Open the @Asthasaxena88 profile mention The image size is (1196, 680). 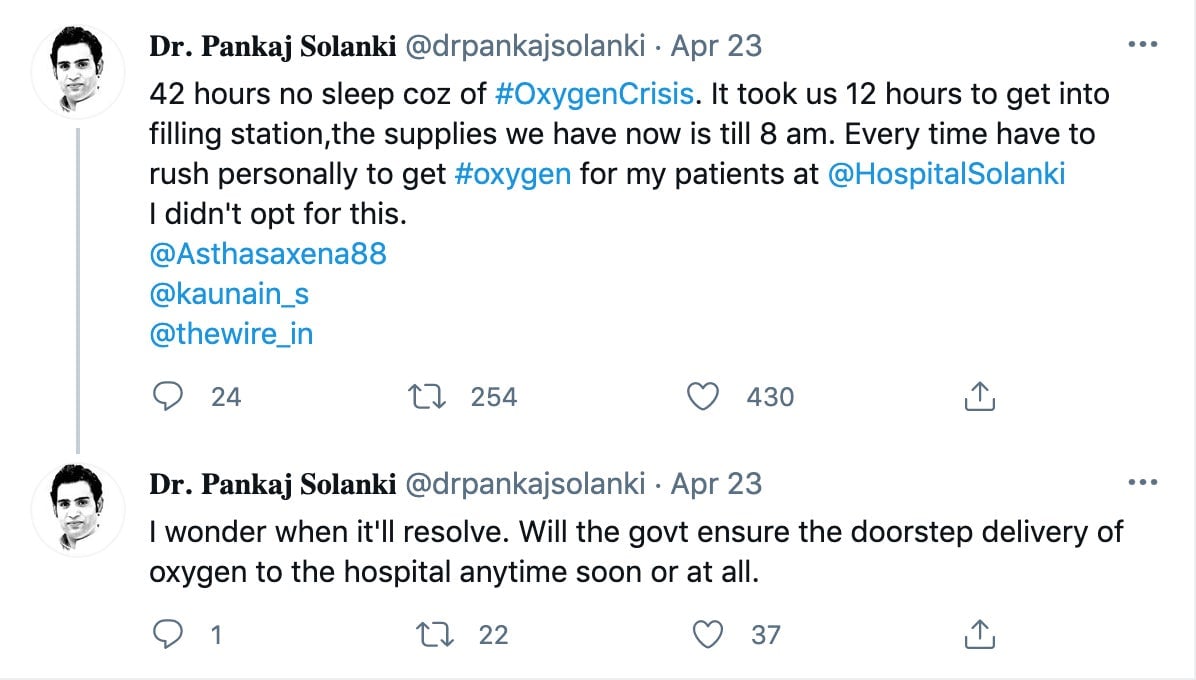(268, 254)
